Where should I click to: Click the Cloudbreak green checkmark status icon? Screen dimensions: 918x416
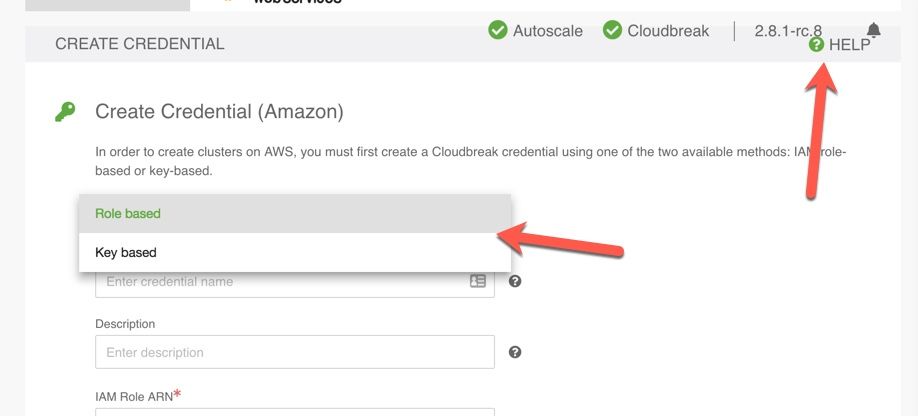coord(612,30)
